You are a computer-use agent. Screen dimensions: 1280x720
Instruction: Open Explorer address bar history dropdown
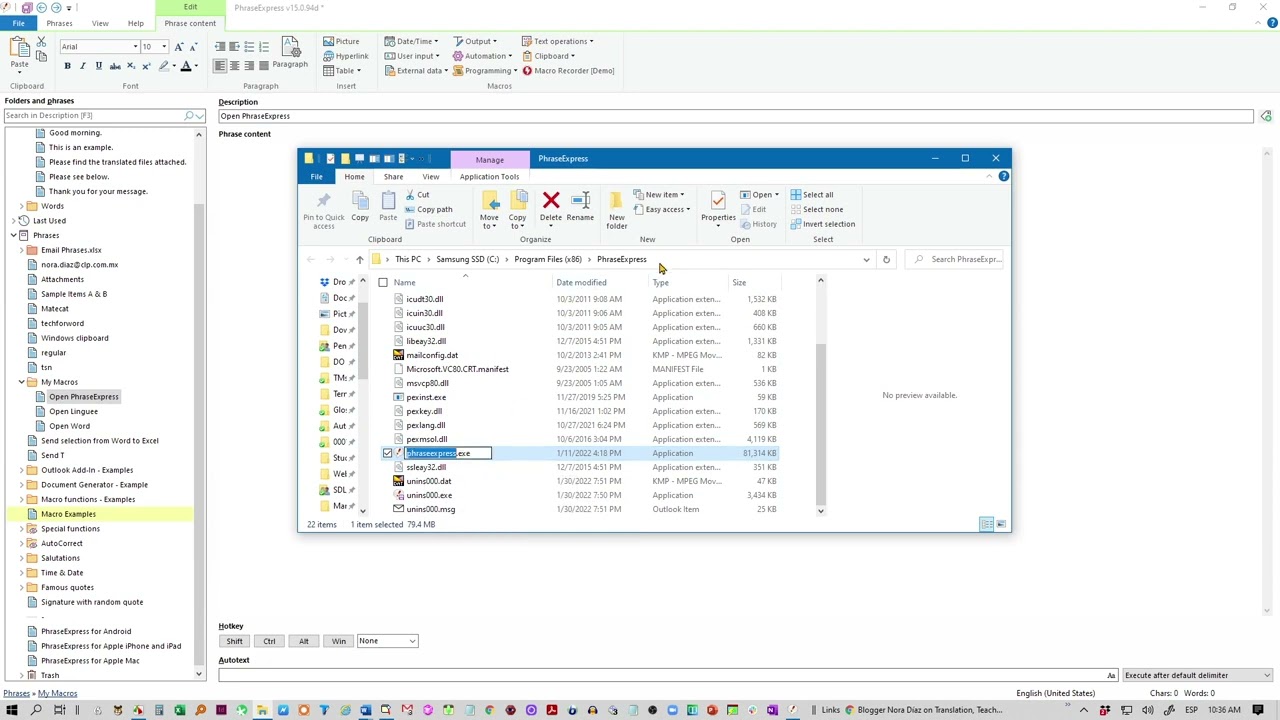coord(866,260)
